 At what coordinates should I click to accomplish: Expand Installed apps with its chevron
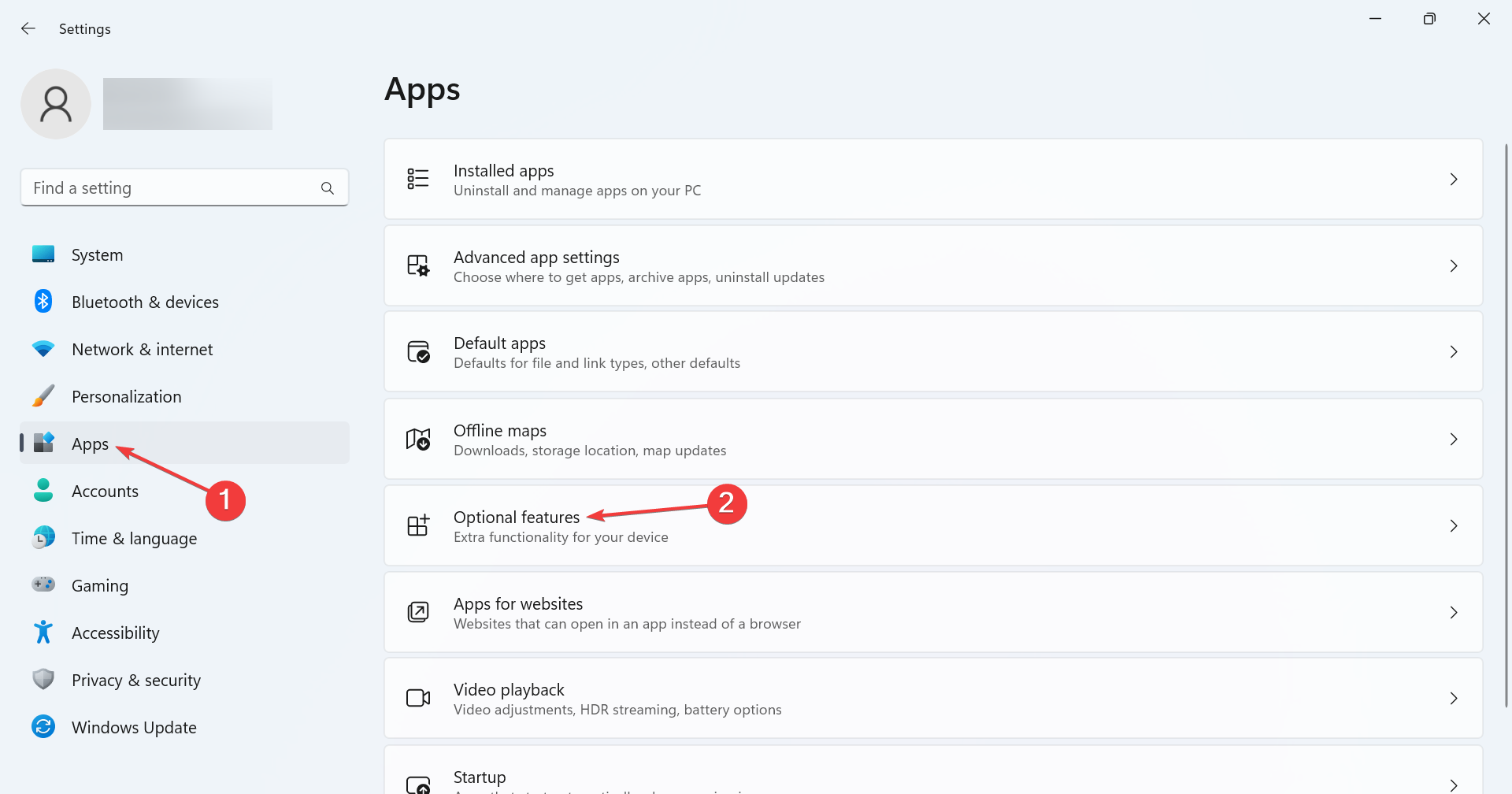(1454, 180)
